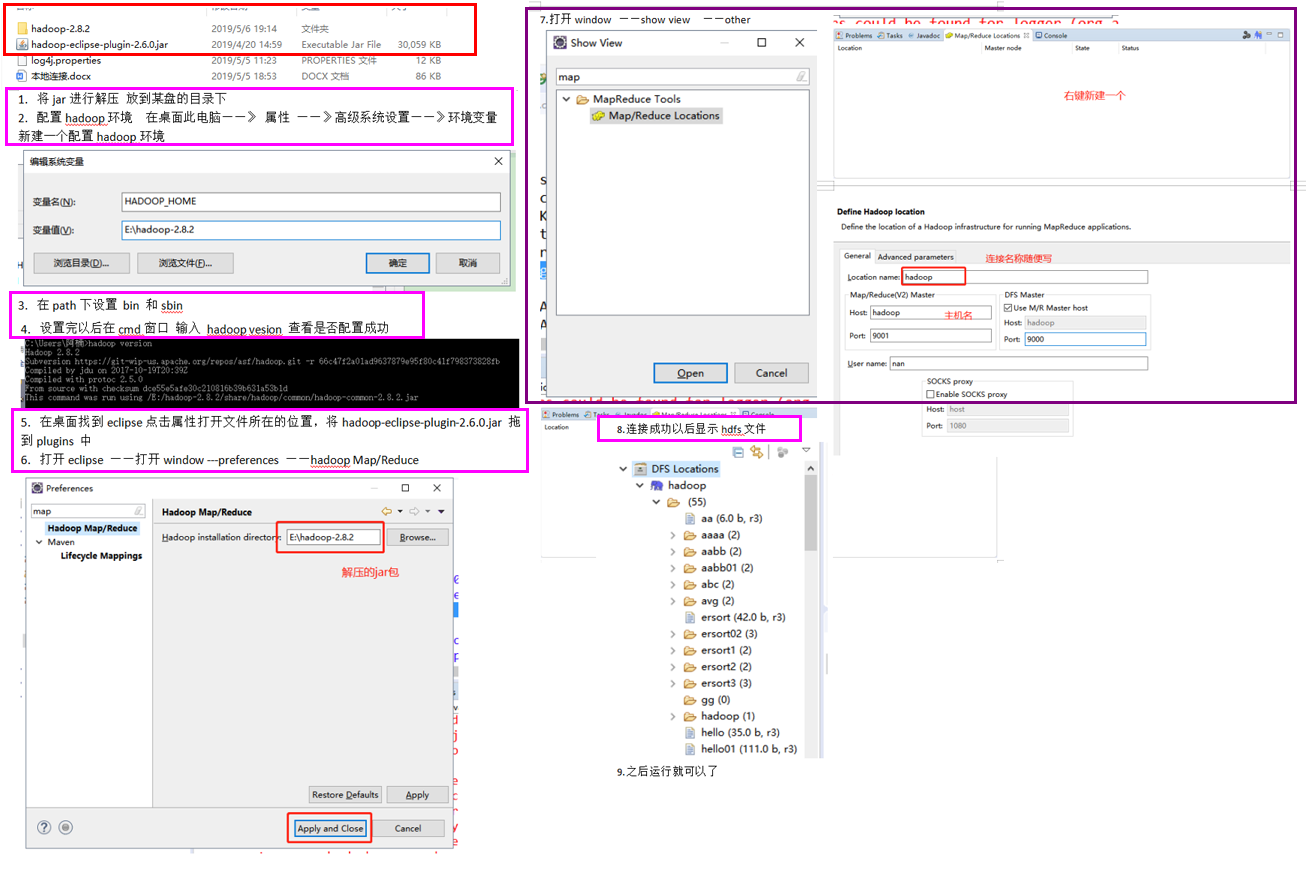
Task: Click Restore Defaults in Preferences
Action: click(345, 794)
